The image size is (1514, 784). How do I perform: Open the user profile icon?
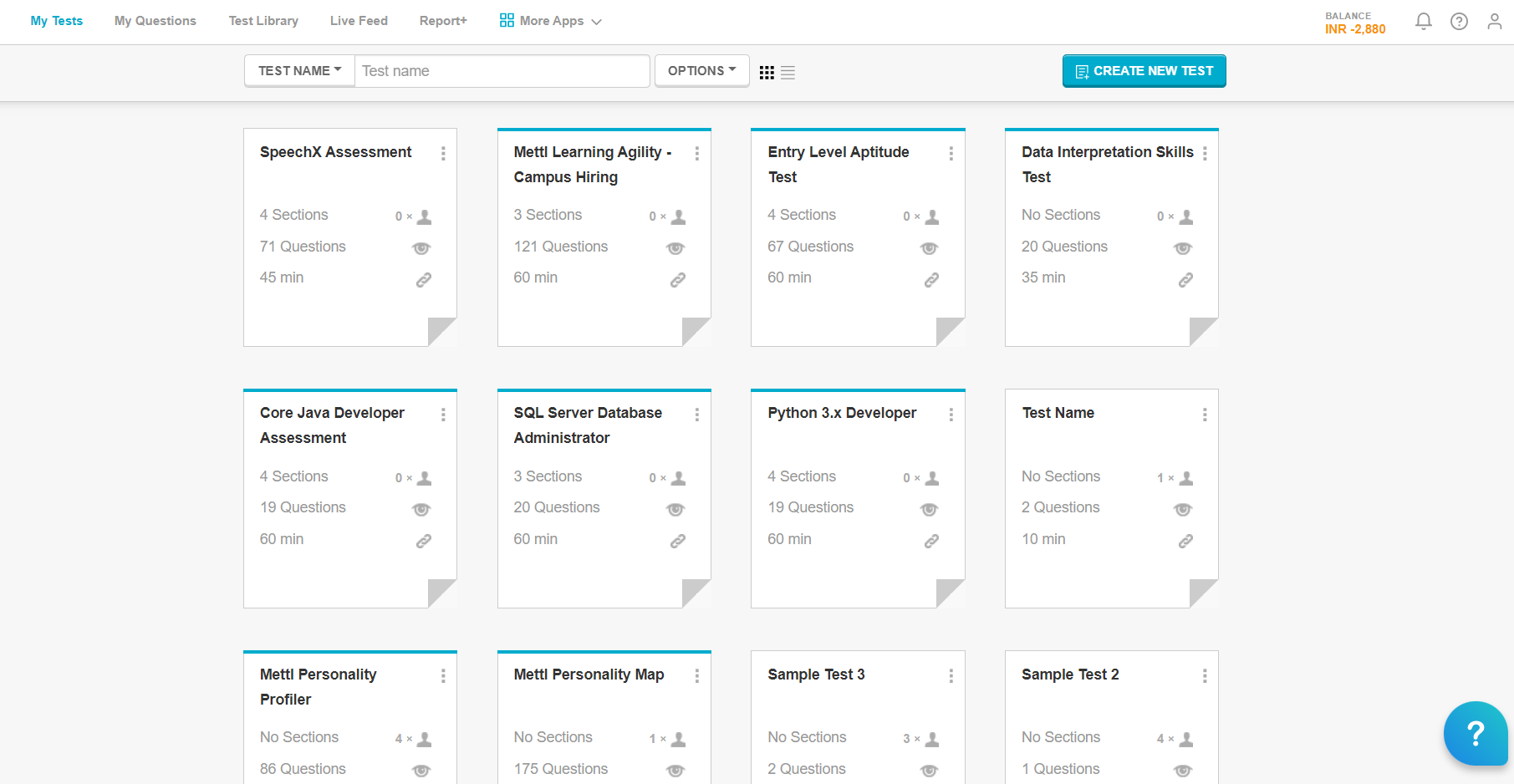pyautogui.click(x=1495, y=22)
